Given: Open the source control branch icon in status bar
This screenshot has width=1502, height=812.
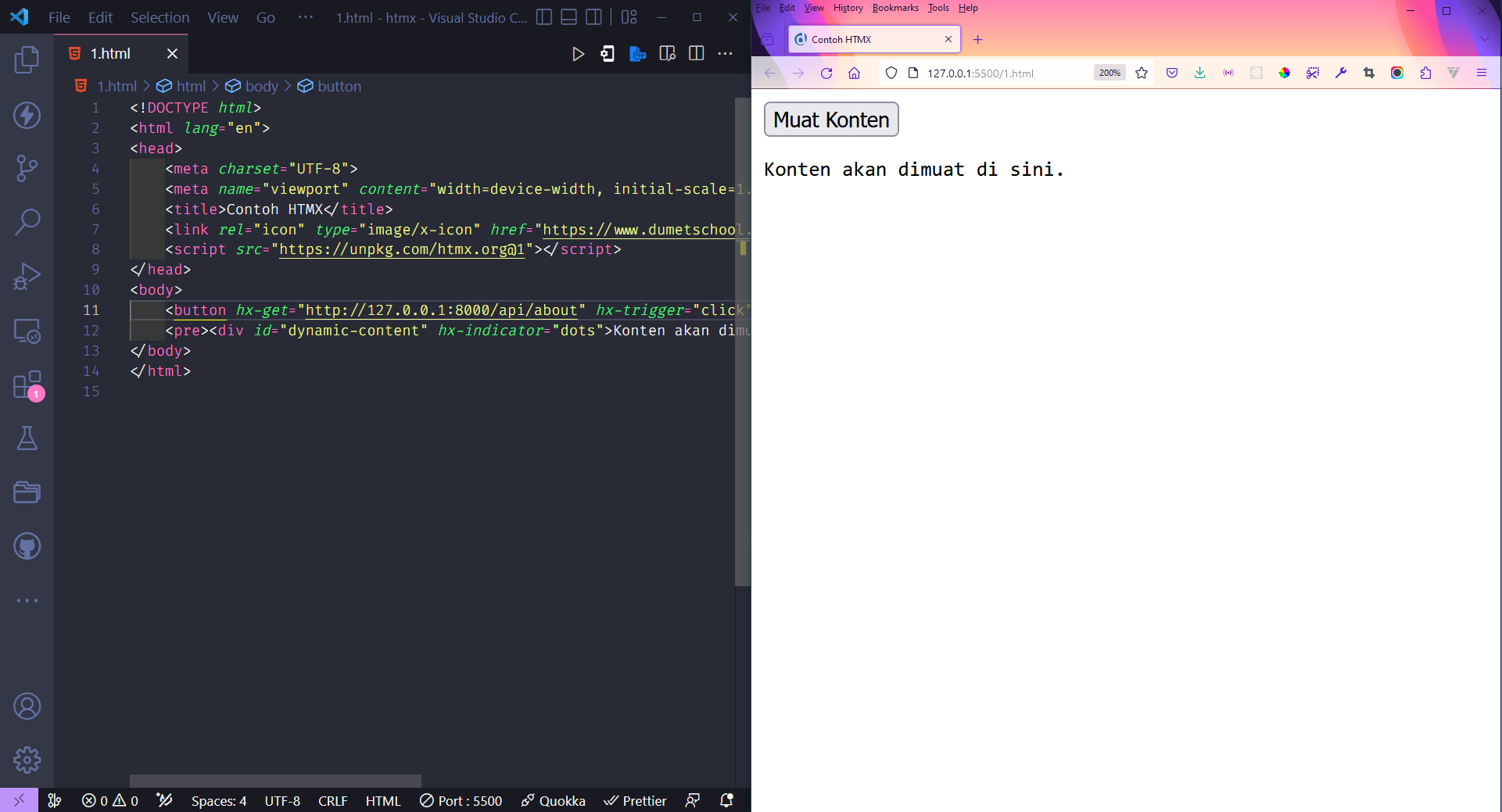Looking at the screenshot, I should coord(55,800).
